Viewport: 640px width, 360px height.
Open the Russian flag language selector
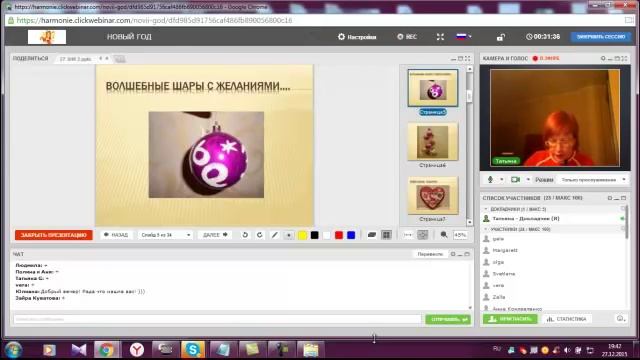click(464, 37)
